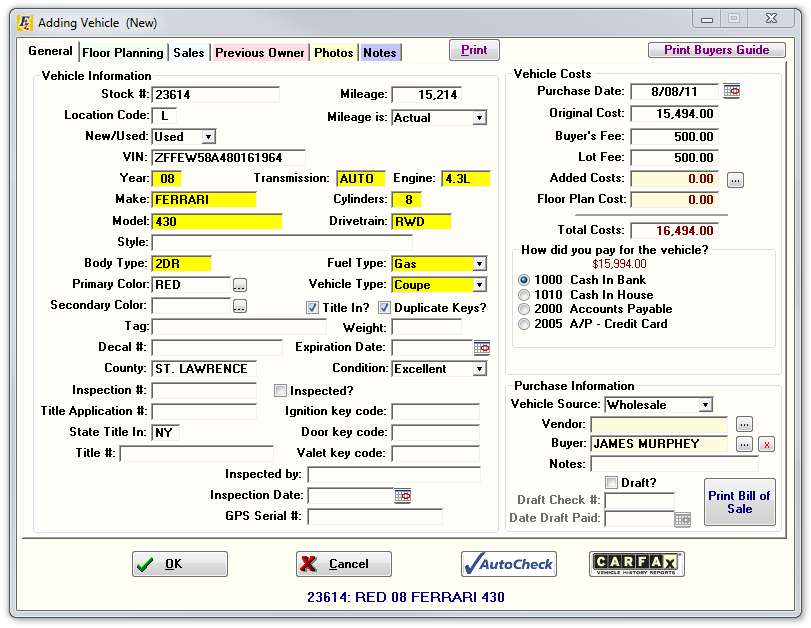Switch to the Previous Owner tab
The width and height of the screenshot is (811, 628).
260,53
